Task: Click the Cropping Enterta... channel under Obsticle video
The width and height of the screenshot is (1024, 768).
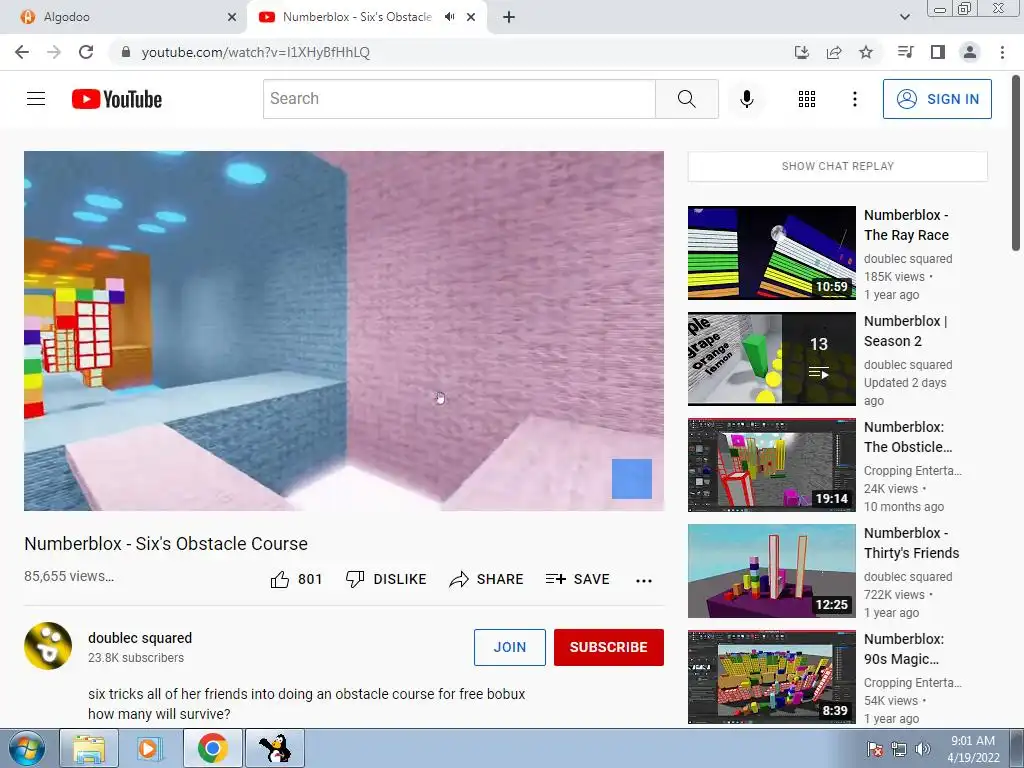Action: coord(912,470)
